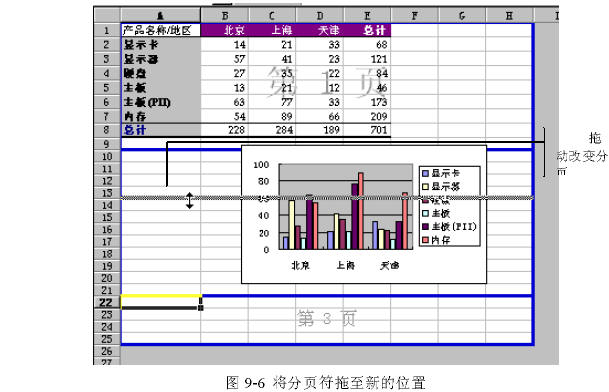The width and height of the screenshot is (609, 392).
Task: Click the chart's 100 axis value
Action: click(x=261, y=165)
